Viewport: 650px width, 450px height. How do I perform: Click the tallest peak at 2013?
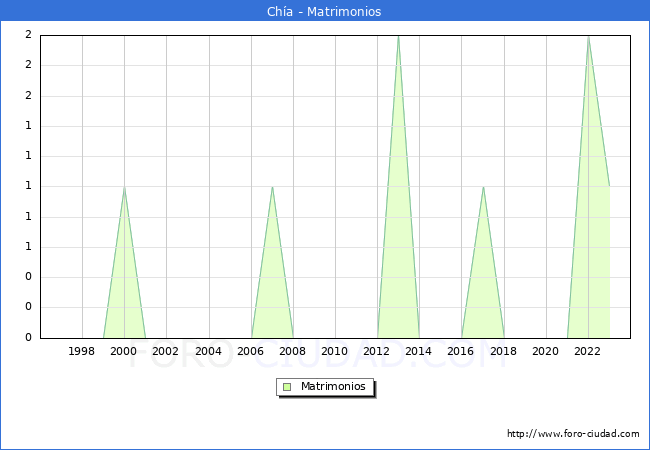[x=398, y=37]
